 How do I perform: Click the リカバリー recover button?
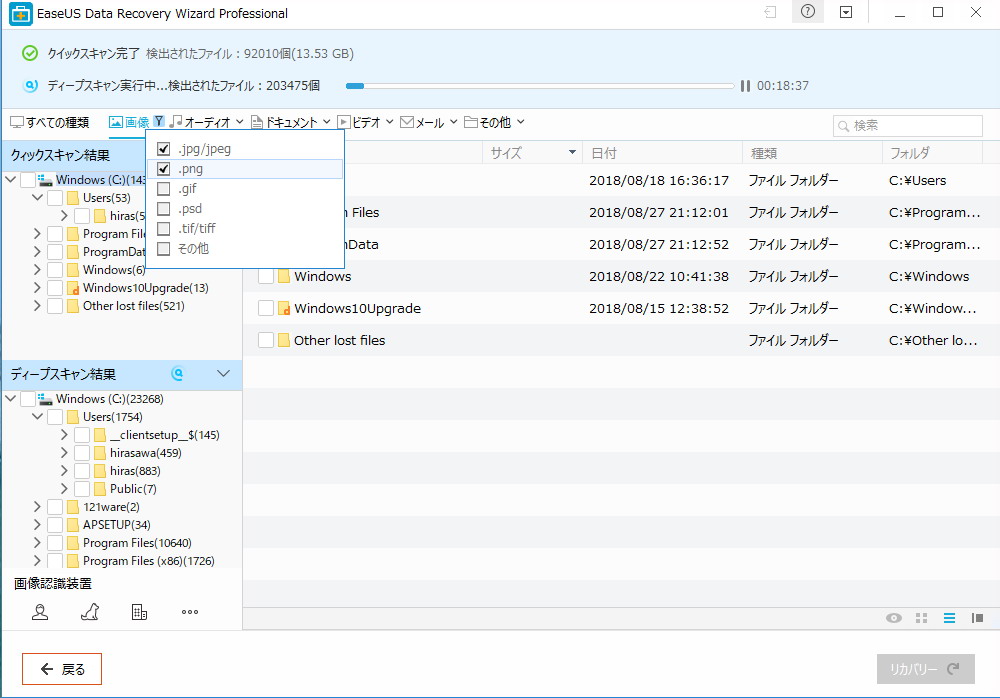(x=925, y=669)
